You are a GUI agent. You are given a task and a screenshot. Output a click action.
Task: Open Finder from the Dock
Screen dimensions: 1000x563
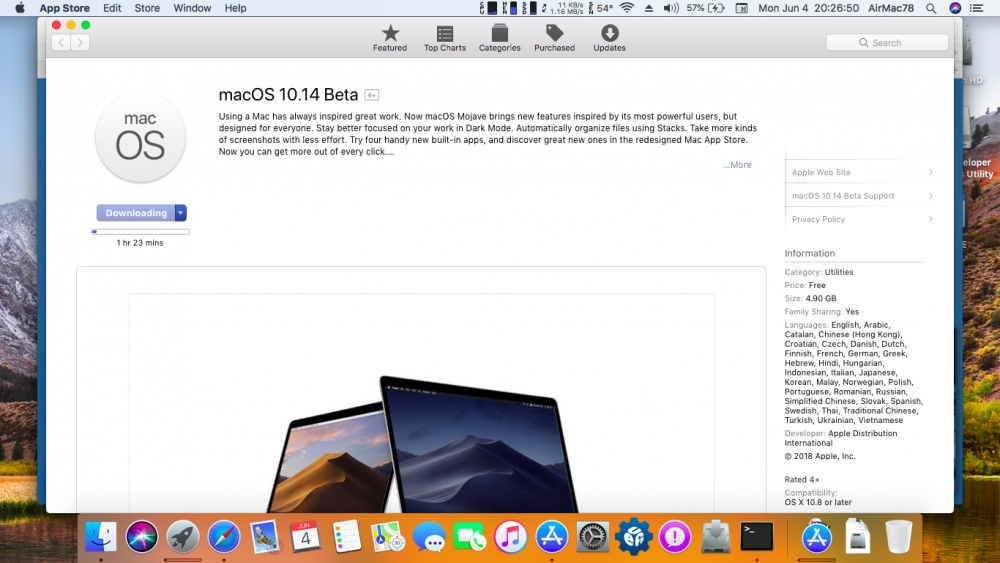tap(101, 536)
